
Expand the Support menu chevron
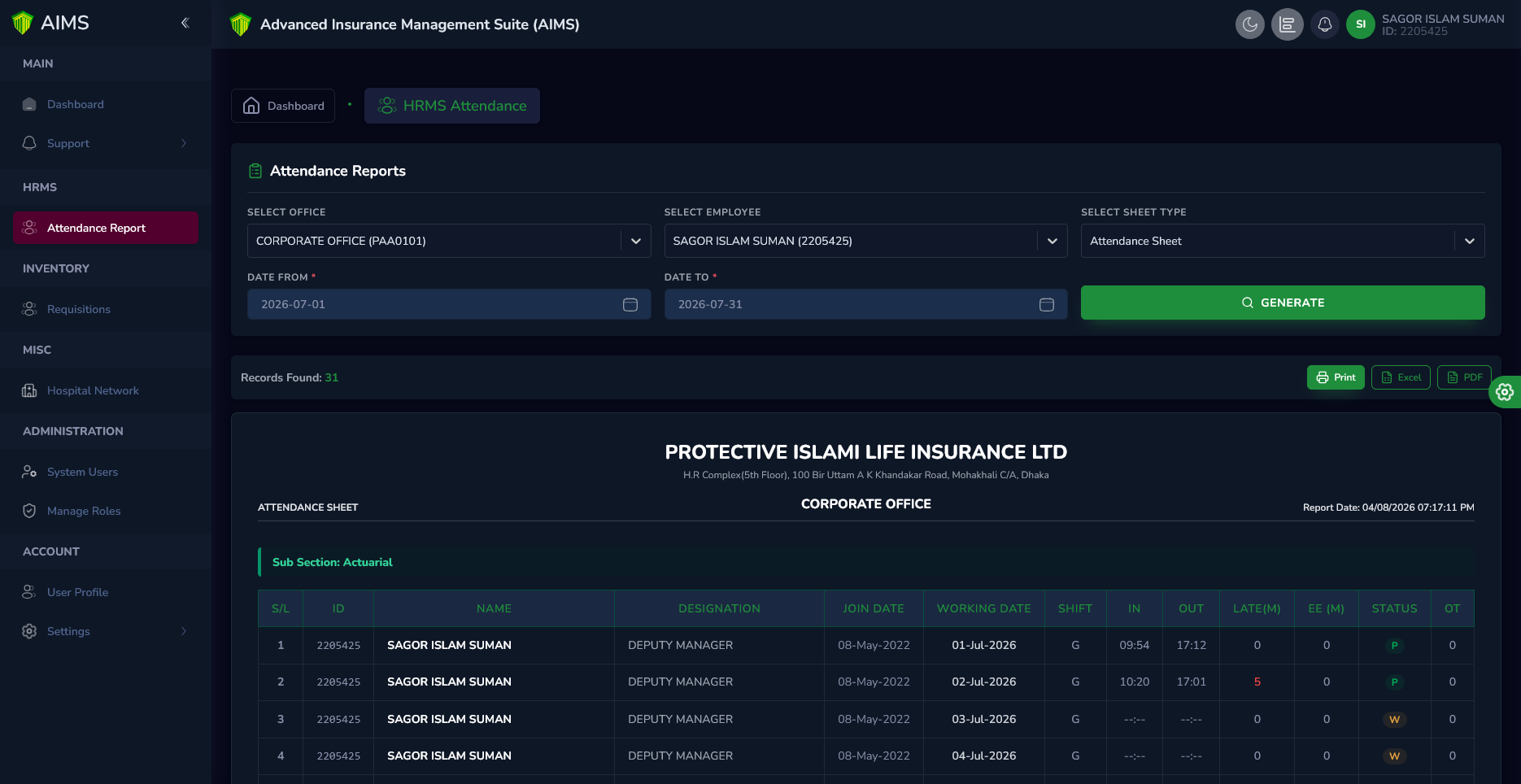tap(184, 143)
